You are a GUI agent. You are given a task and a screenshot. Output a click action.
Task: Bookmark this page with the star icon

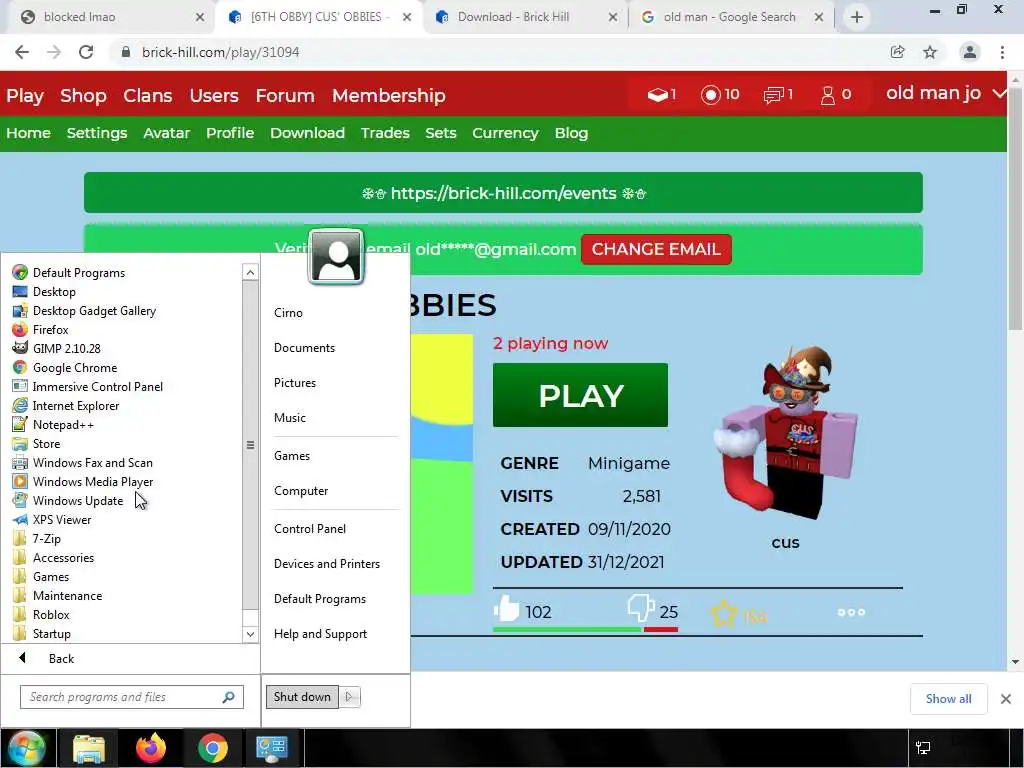pos(930,52)
